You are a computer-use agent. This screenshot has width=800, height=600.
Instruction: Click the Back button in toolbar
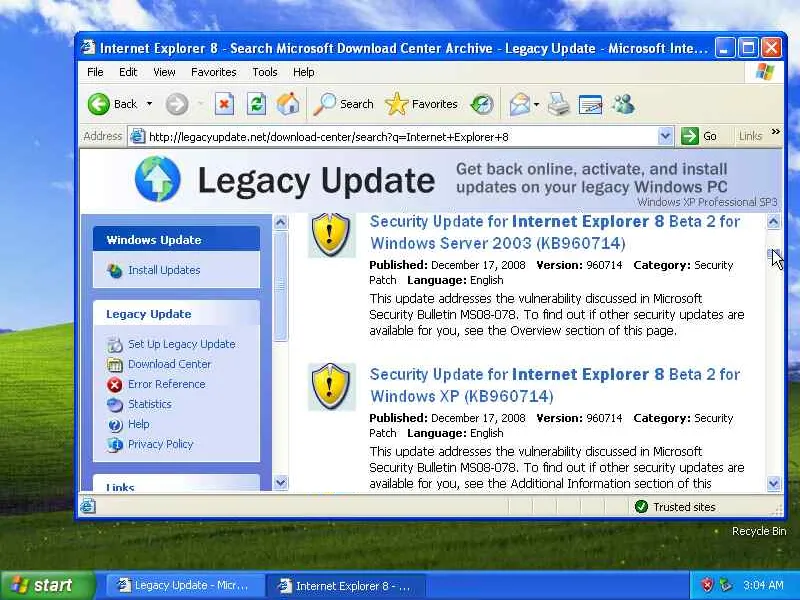coord(112,104)
